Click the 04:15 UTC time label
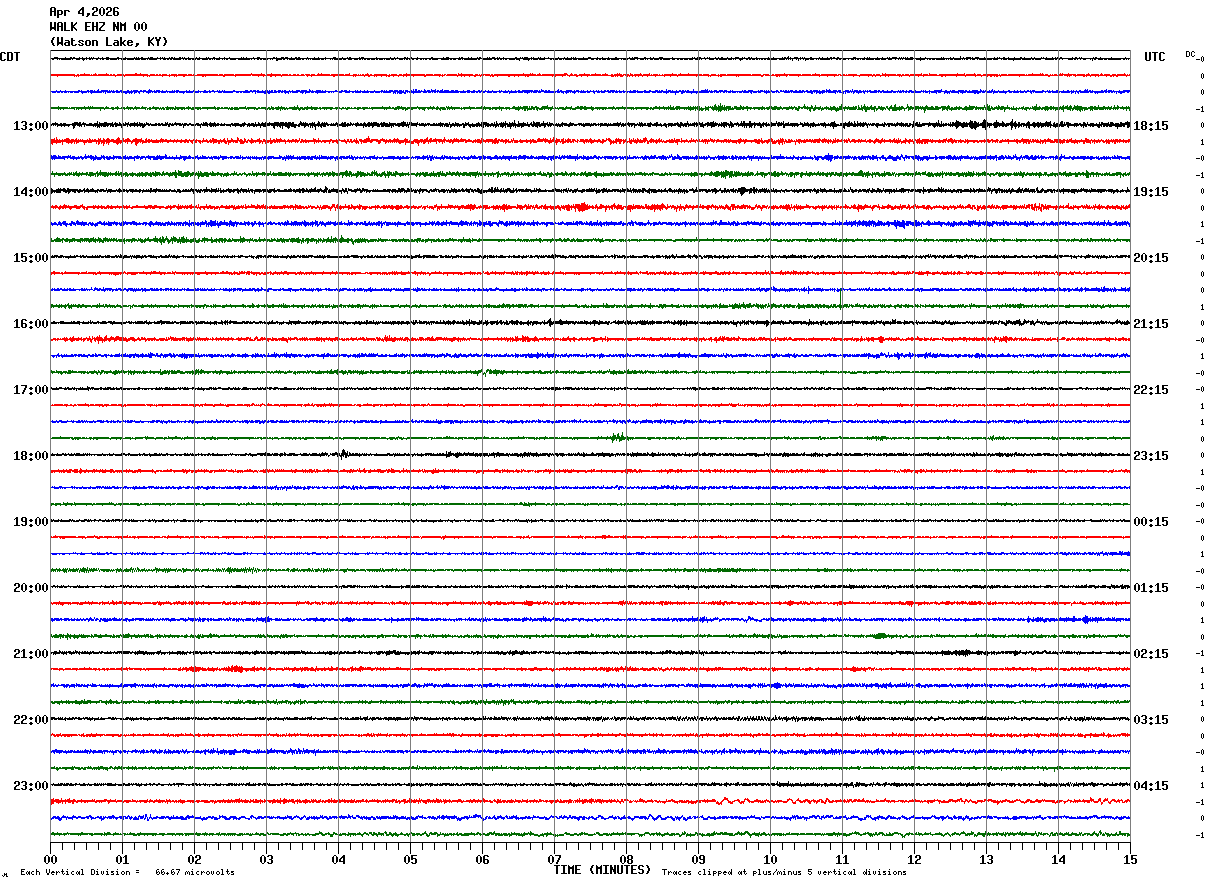The width and height of the screenshot is (1210, 886). (x=1150, y=786)
